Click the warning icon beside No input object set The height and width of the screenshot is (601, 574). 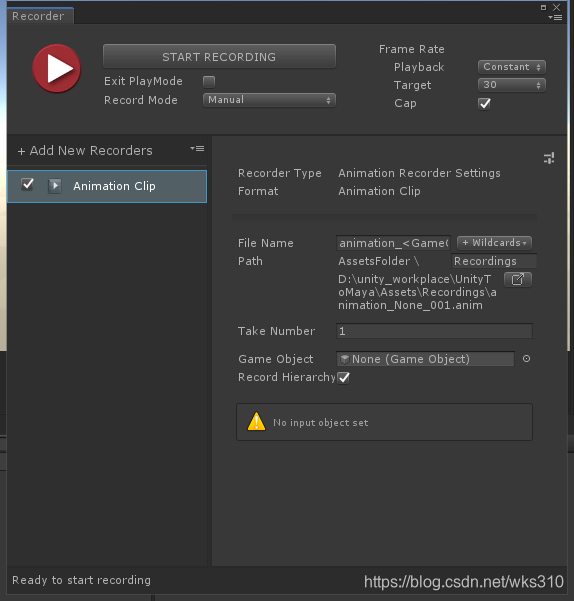(x=256, y=422)
